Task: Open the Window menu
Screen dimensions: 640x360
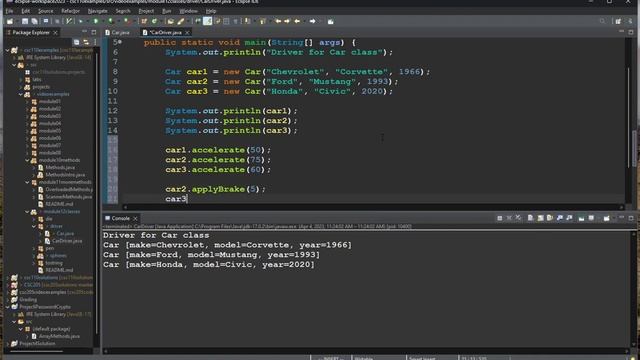Action: click(x=188, y=11)
